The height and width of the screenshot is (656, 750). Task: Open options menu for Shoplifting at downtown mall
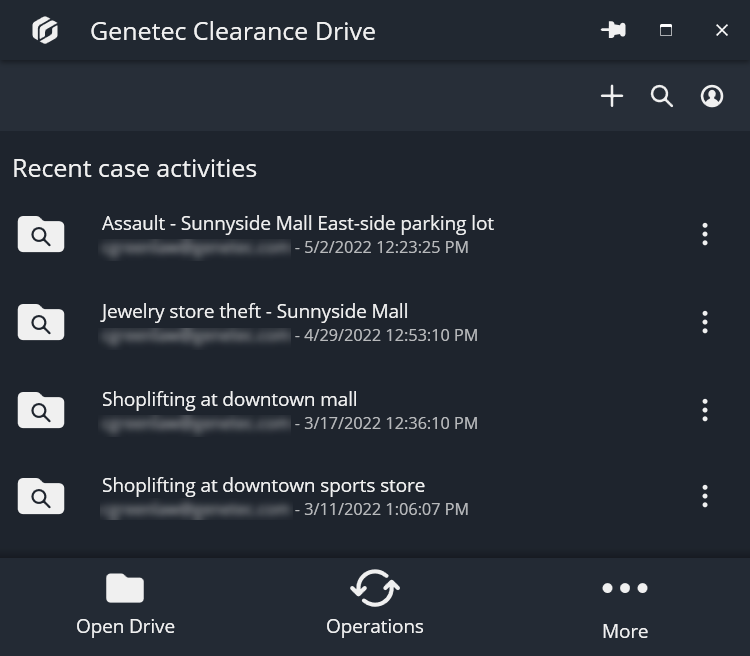point(705,410)
